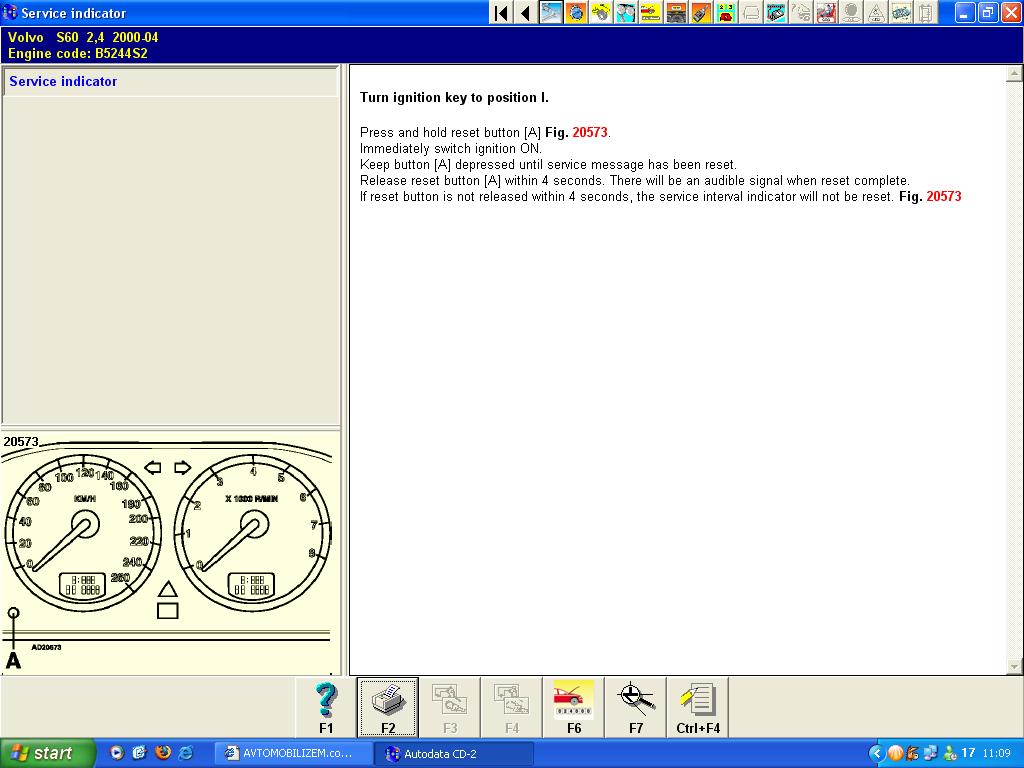Launch Firefox from the quick launch bar
The width and height of the screenshot is (1024, 768).
[x=163, y=753]
